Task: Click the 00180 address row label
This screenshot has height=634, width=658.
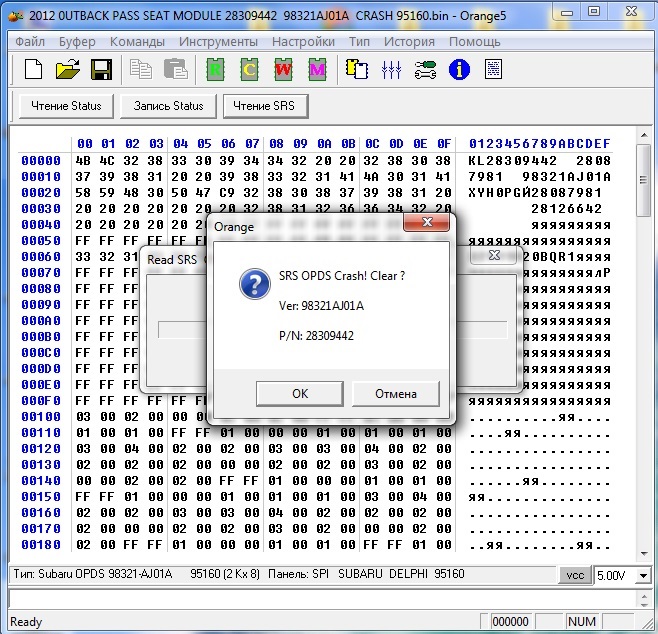Action: [x=41, y=545]
